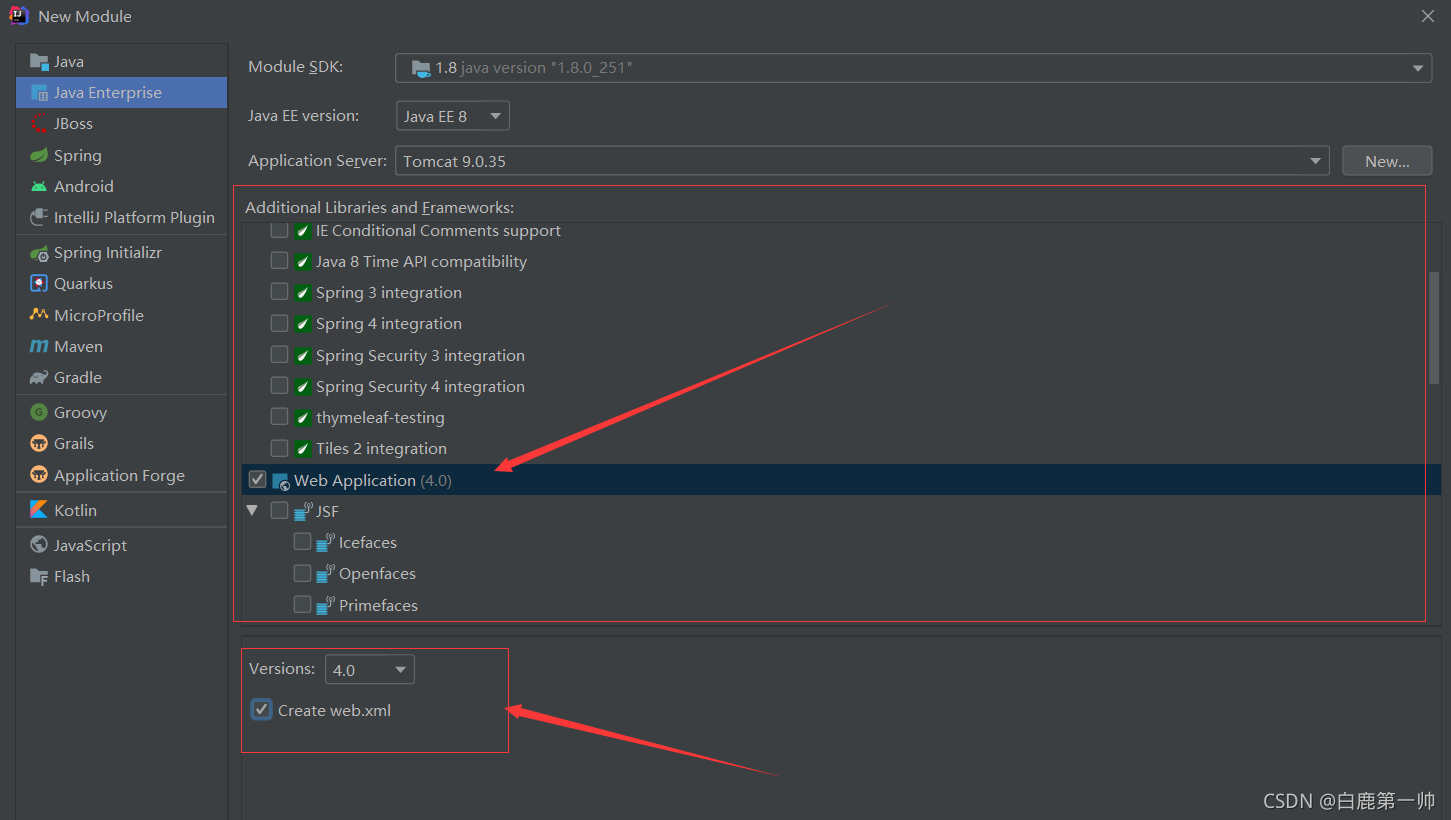Click the Web Application framework icon
The width and height of the screenshot is (1451, 820).
click(x=281, y=481)
